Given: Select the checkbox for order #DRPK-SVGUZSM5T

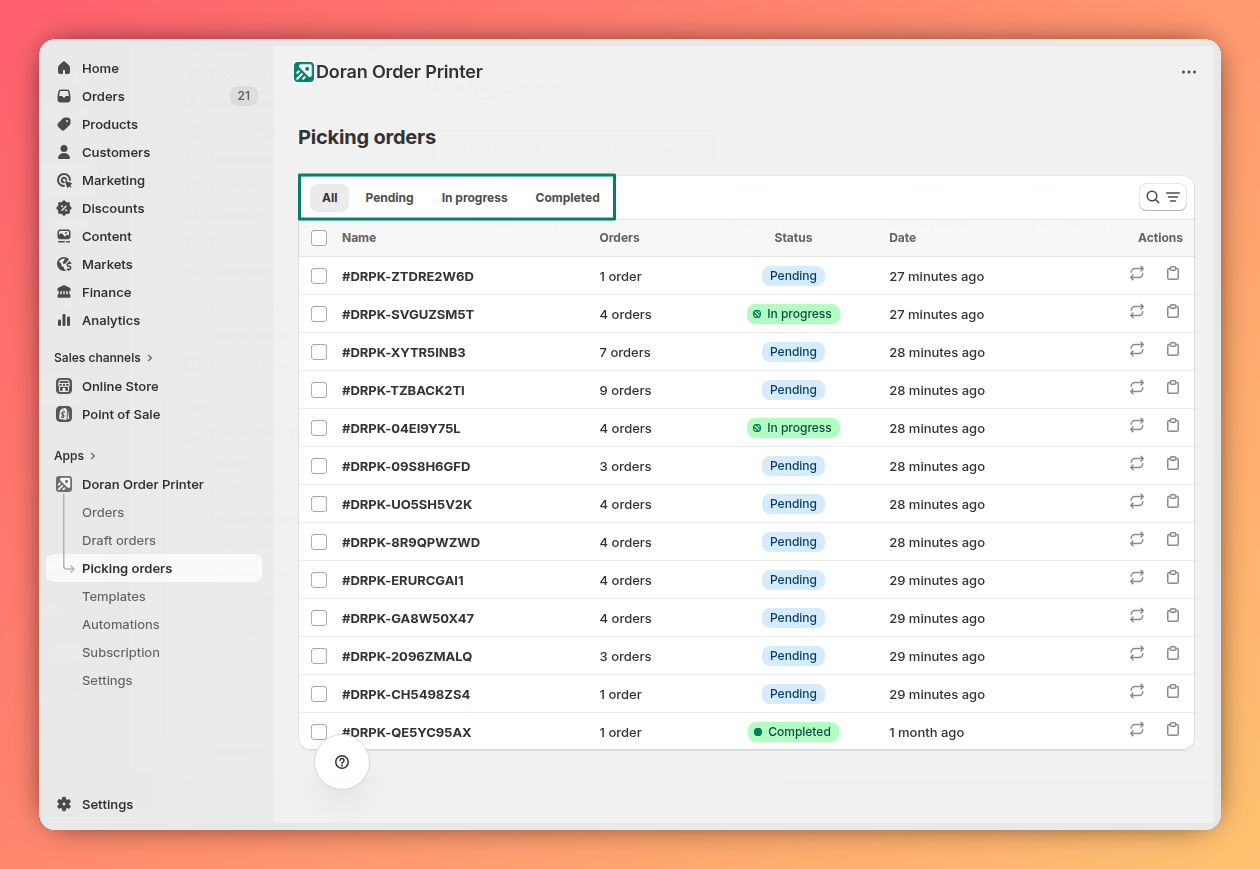Looking at the screenshot, I should 319,313.
